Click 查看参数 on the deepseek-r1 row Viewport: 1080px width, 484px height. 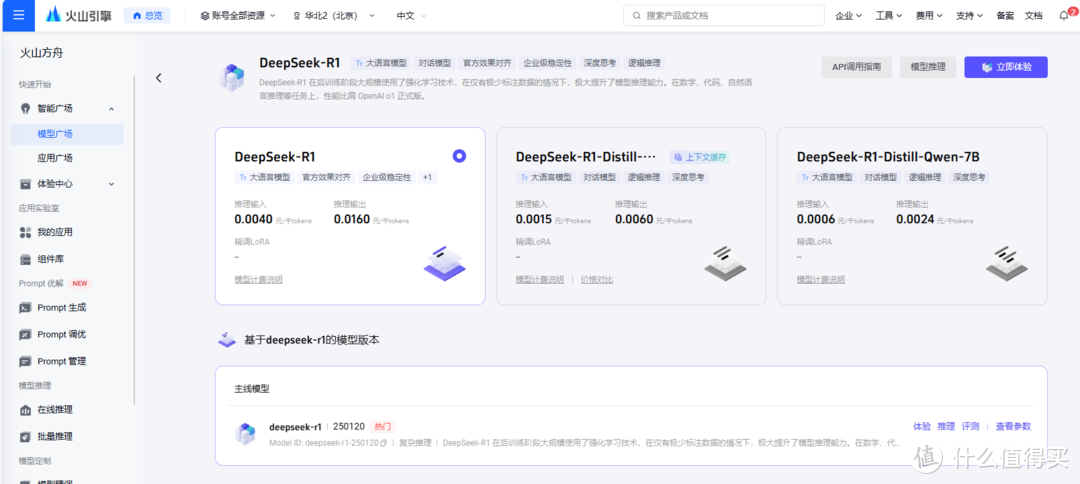coord(1013,427)
